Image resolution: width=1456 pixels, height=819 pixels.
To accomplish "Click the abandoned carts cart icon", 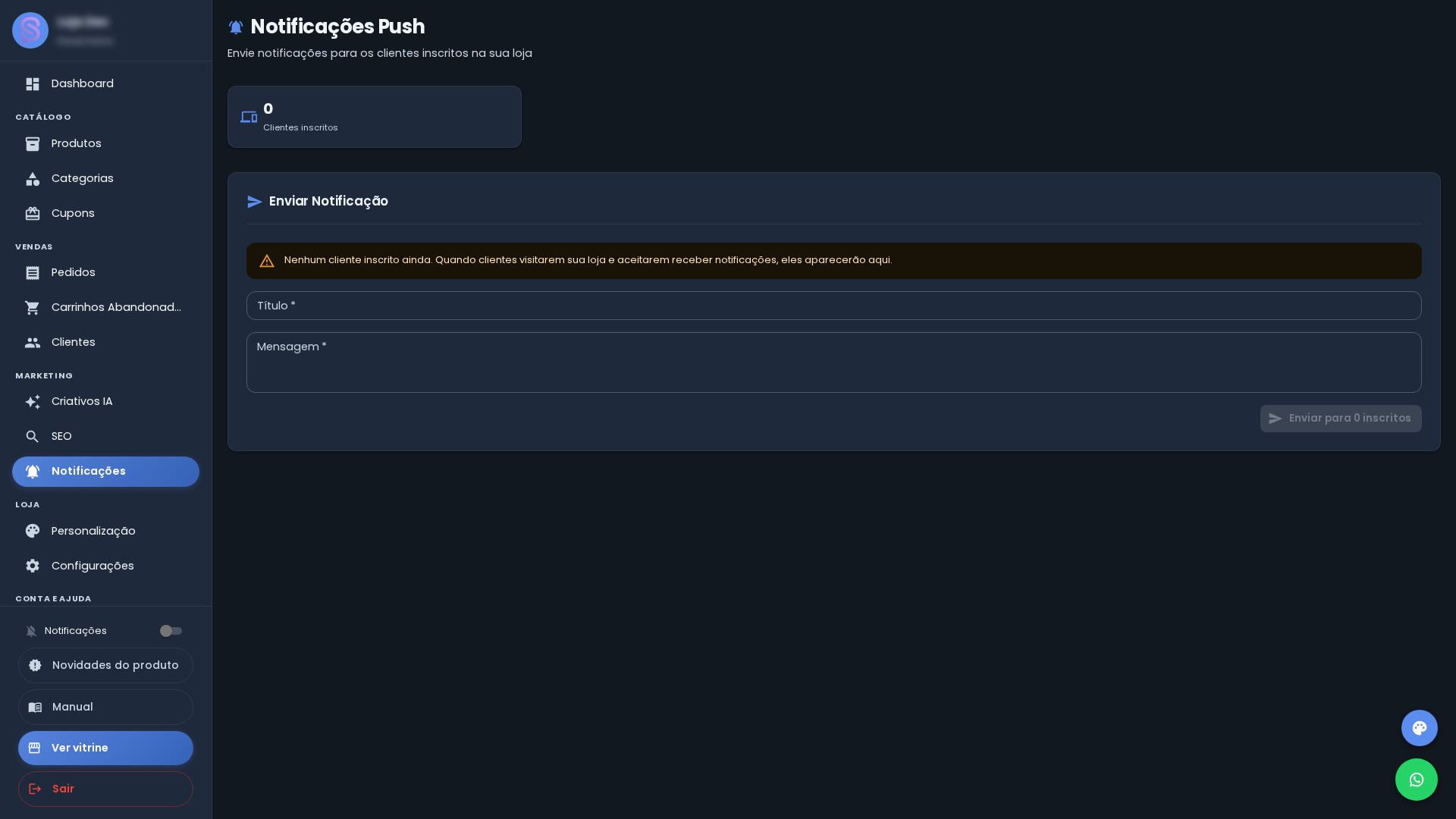I will click(x=33, y=308).
